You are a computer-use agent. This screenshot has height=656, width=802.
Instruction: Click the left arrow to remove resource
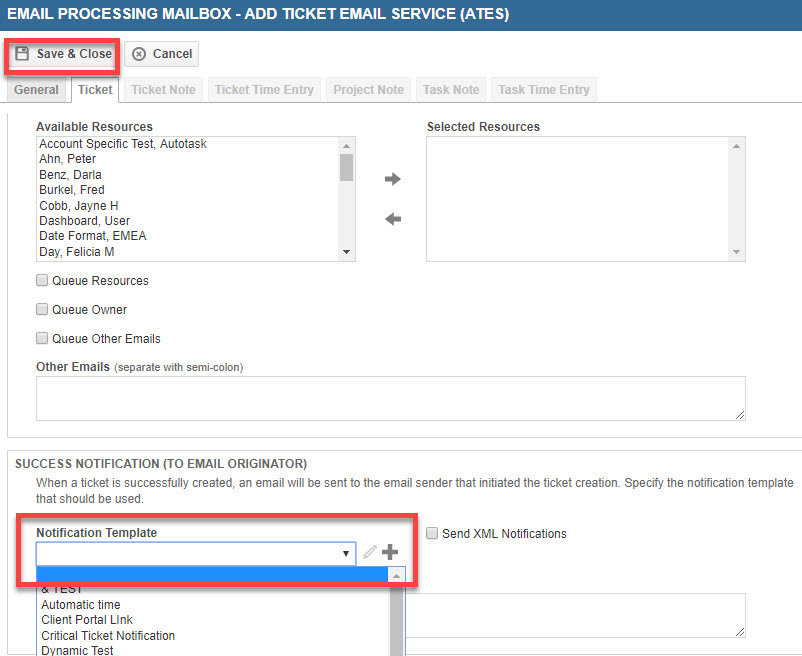pyautogui.click(x=393, y=219)
